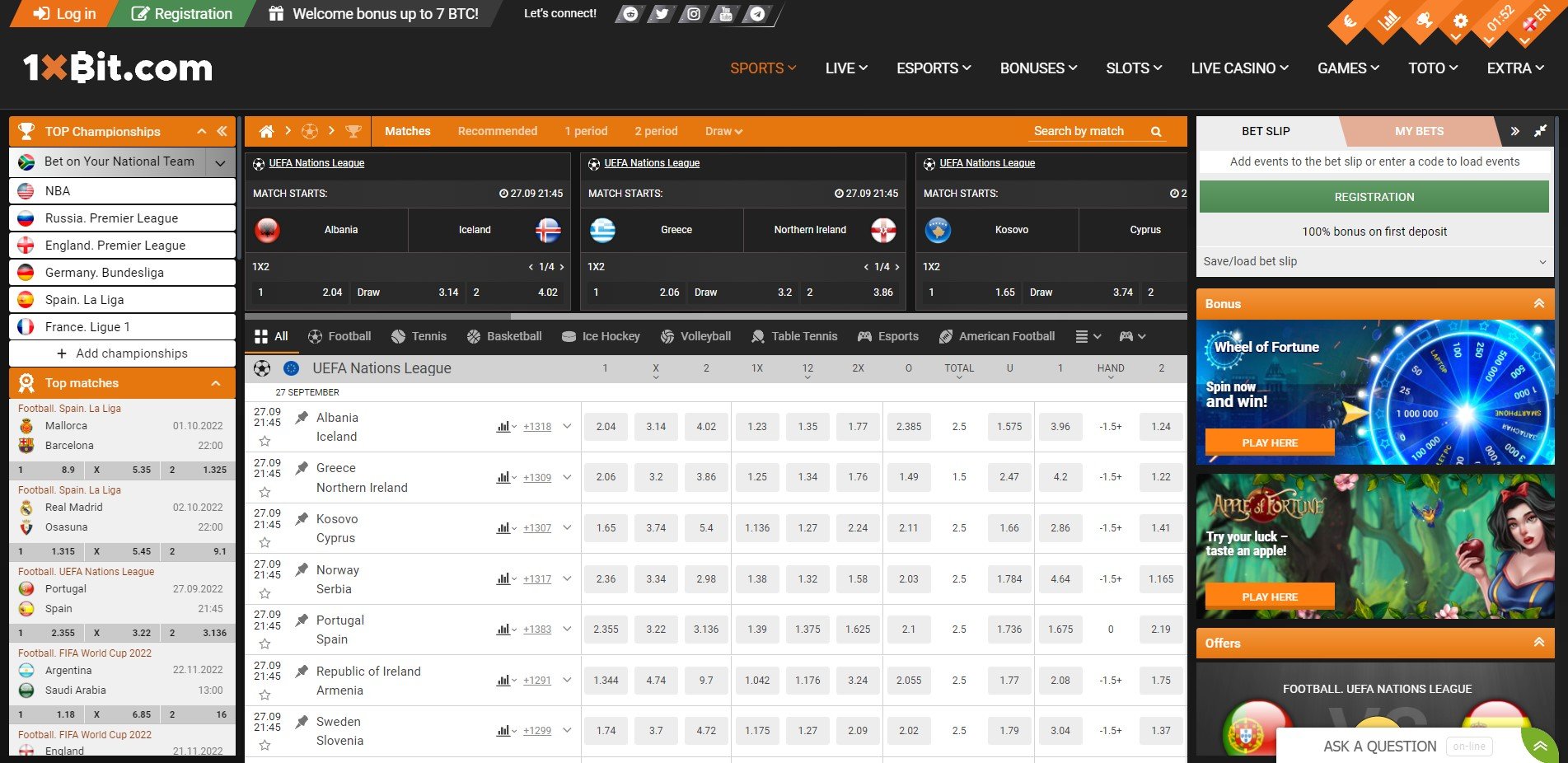Filter sports list by Ice Hockey
Screen dimensions: 1568x763
pyautogui.click(x=601, y=336)
